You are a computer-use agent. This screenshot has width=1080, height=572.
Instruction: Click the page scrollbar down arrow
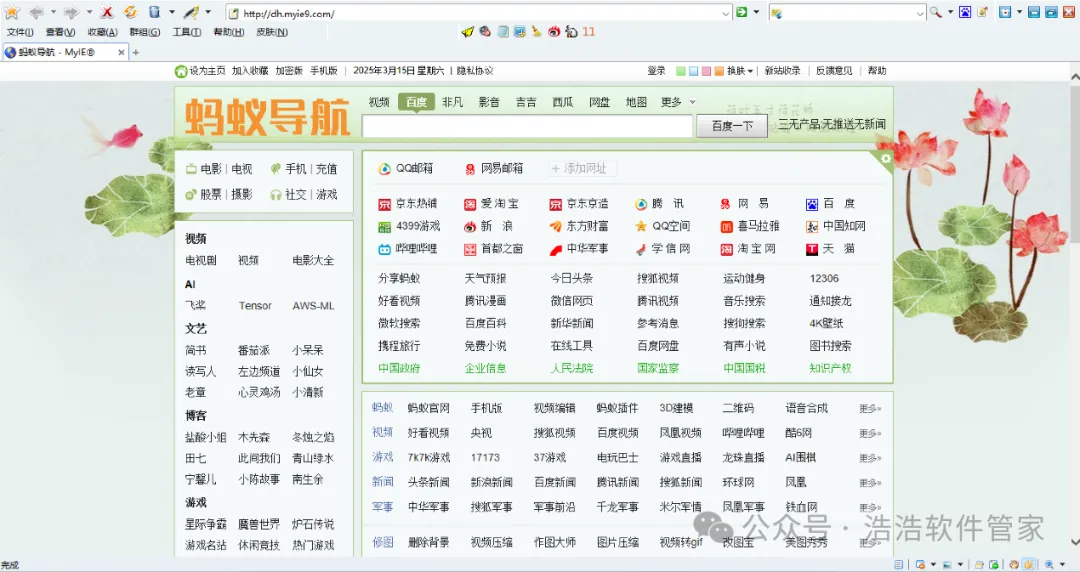pos(1074,542)
